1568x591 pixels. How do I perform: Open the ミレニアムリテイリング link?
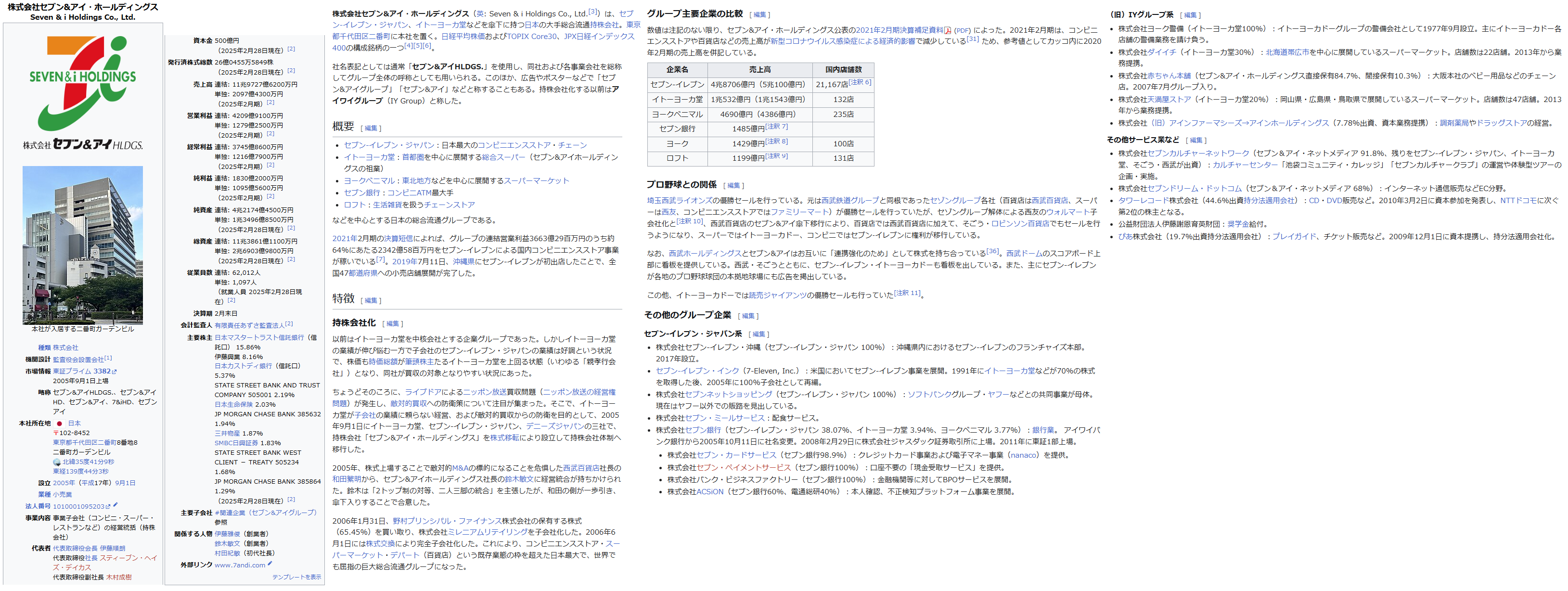point(488,533)
